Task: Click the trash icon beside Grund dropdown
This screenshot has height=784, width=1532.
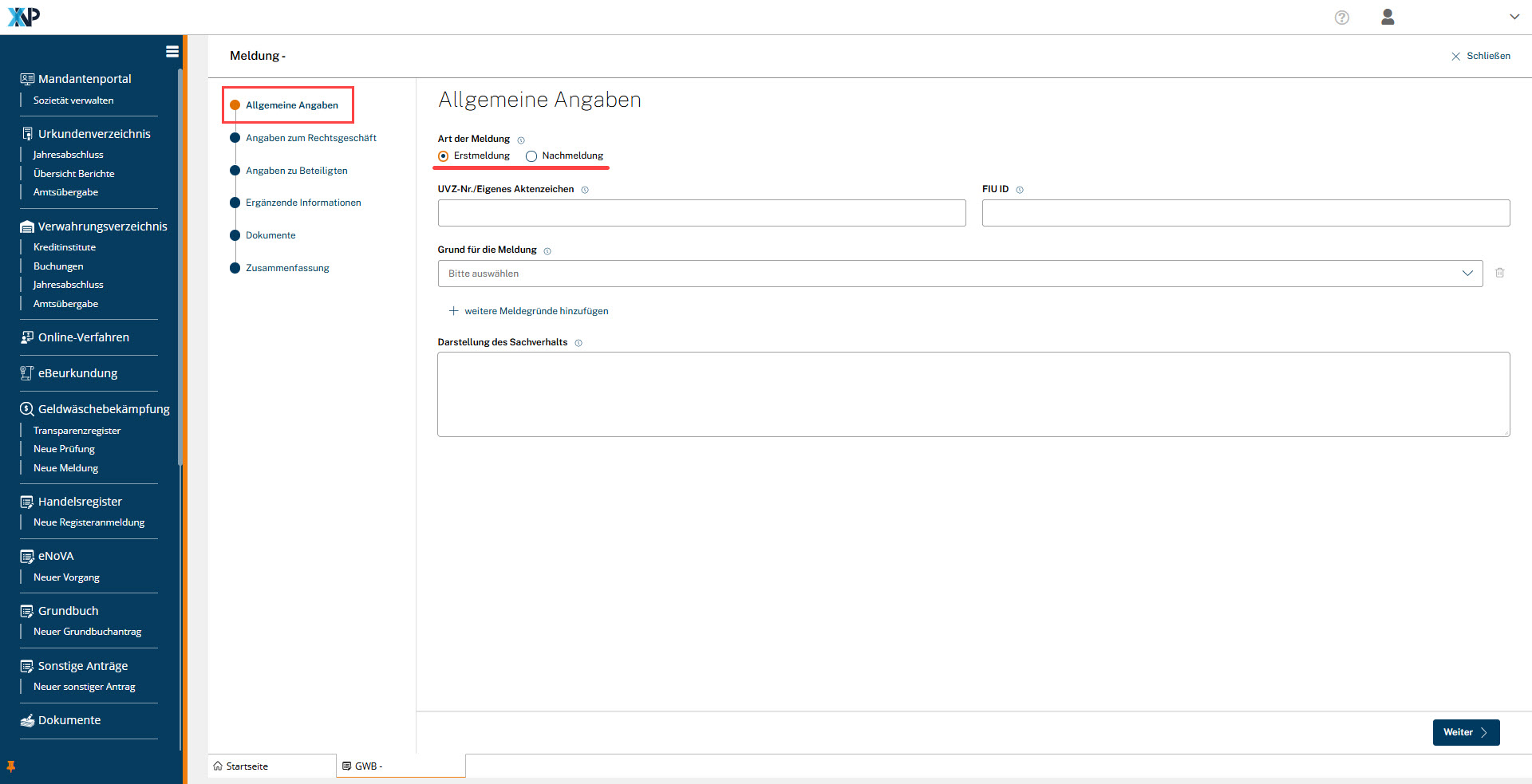Action: click(x=1499, y=273)
